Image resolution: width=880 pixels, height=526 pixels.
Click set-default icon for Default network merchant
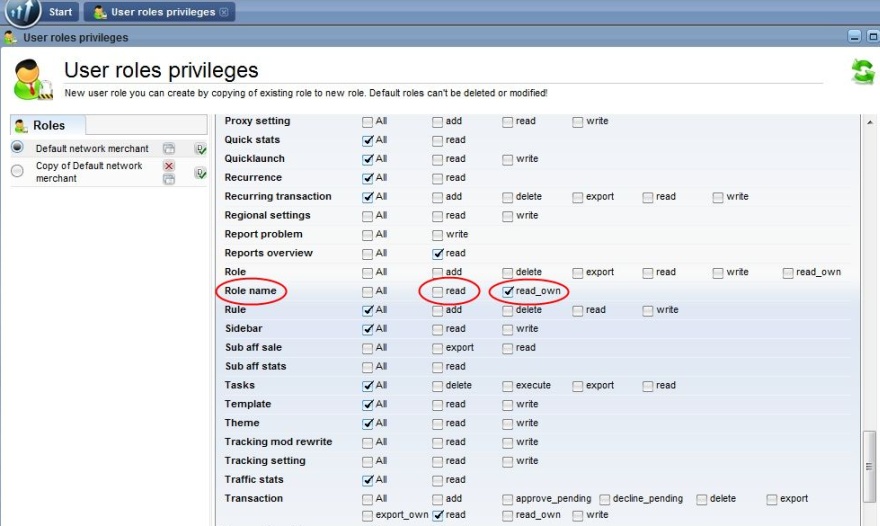pyautogui.click(x=200, y=148)
